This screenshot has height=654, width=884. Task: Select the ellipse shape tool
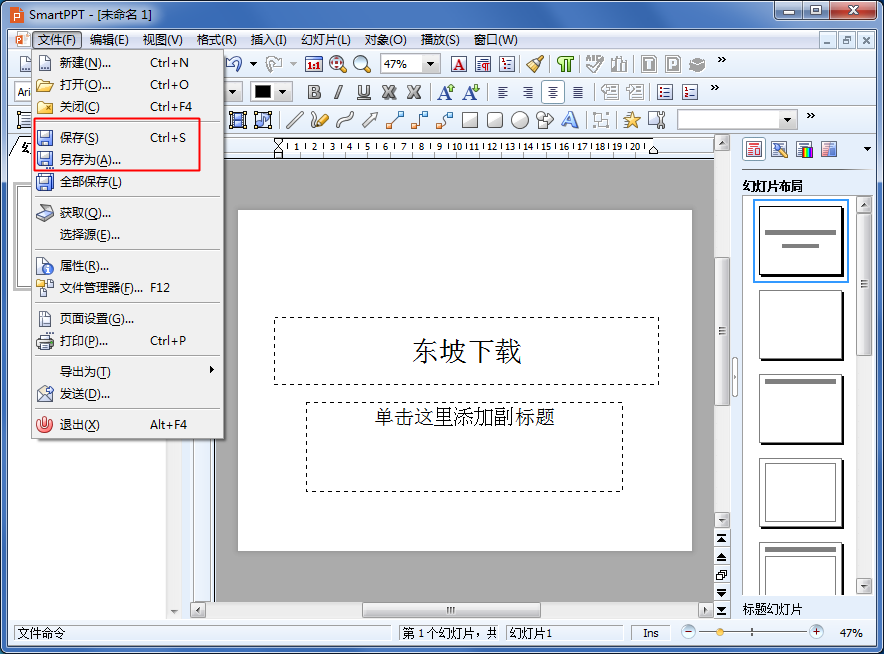tap(520, 120)
